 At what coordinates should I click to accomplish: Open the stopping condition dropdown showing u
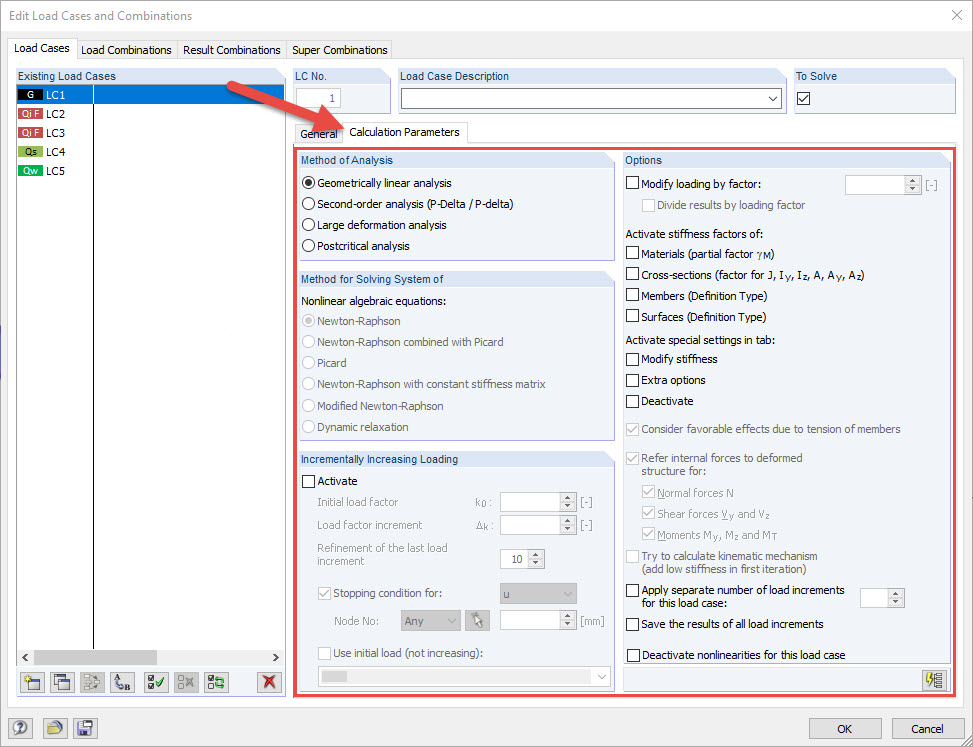pyautogui.click(x=537, y=593)
